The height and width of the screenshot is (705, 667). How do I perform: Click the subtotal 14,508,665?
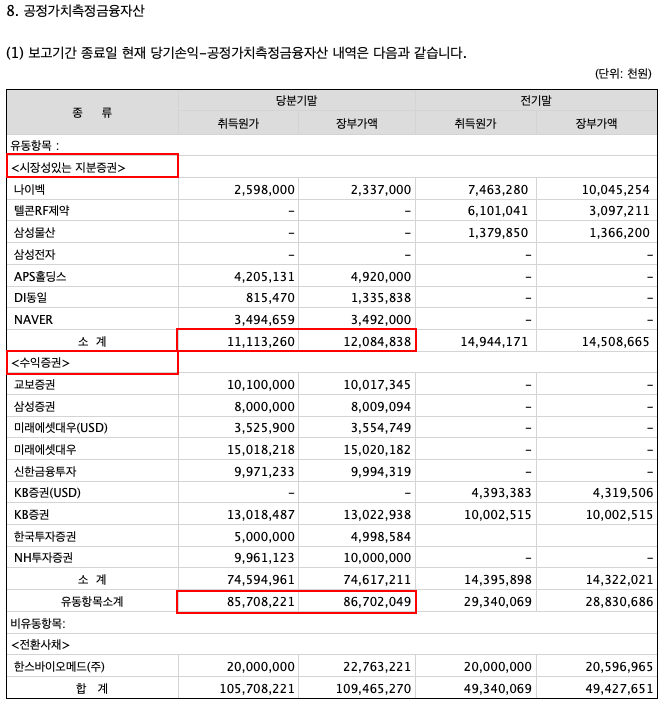(x=615, y=342)
